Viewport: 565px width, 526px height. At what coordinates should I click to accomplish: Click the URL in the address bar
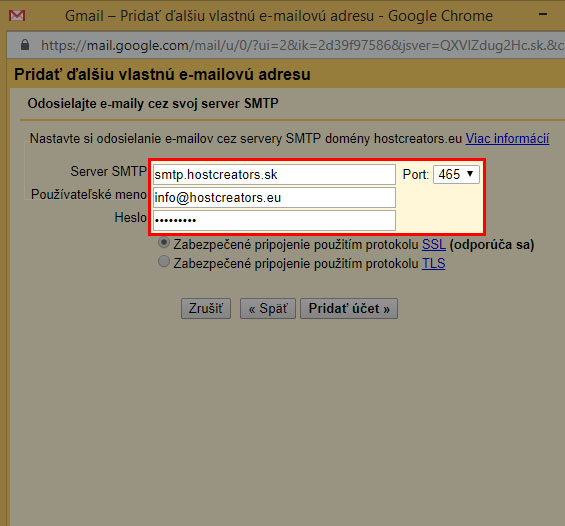click(x=303, y=45)
